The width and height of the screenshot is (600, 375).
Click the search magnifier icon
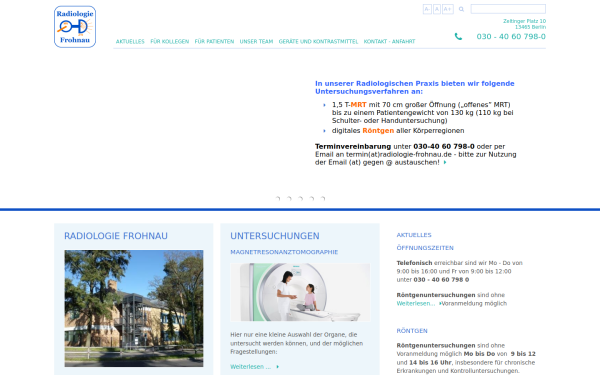(x=461, y=9)
